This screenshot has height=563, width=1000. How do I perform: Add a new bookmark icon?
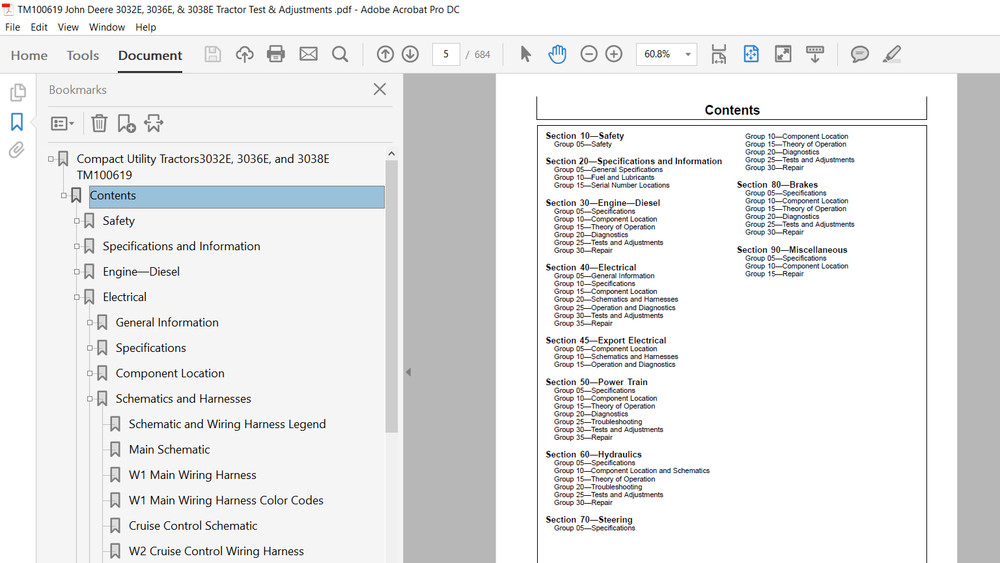point(126,123)
